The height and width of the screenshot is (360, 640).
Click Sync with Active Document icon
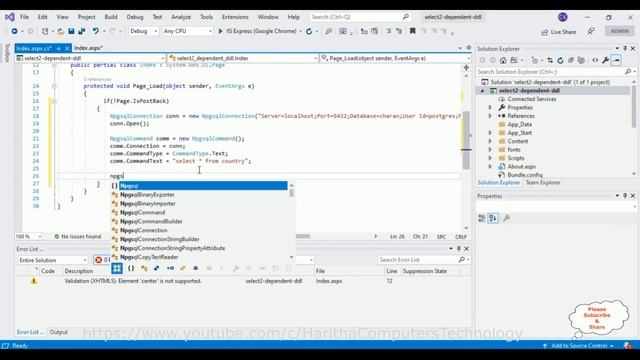click(550, 60)
